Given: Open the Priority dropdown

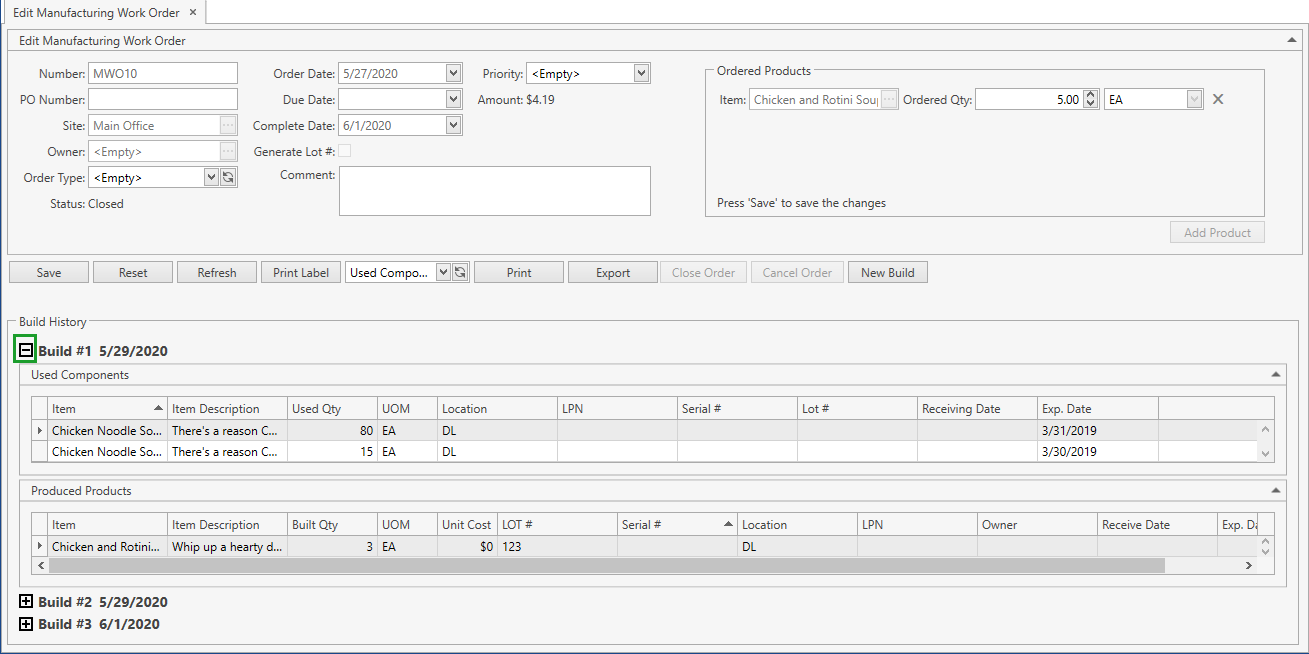Looking at the screenshot, I should [641, 73].
